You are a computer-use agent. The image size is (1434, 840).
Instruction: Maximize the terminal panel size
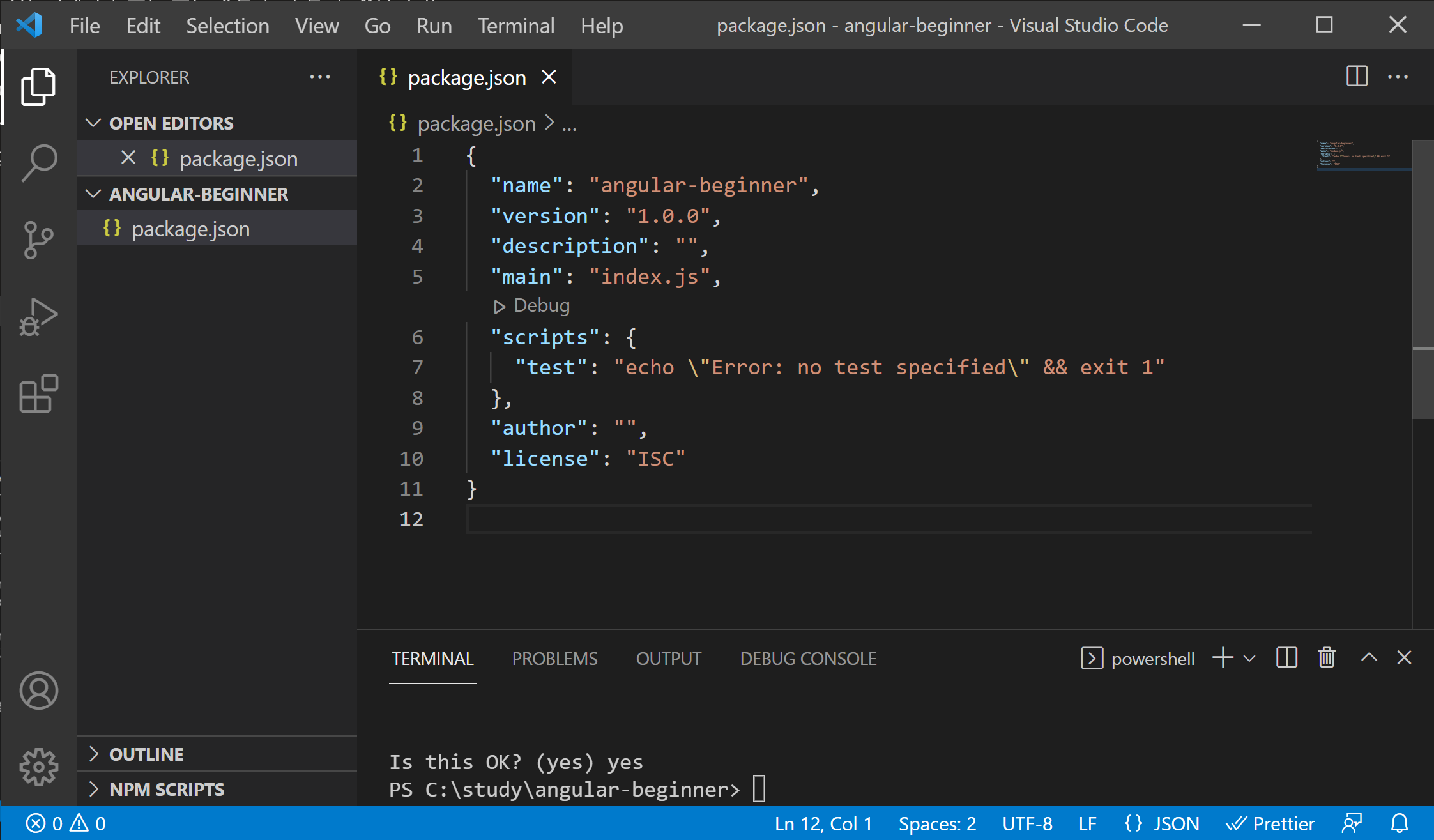coord(1369,658)
